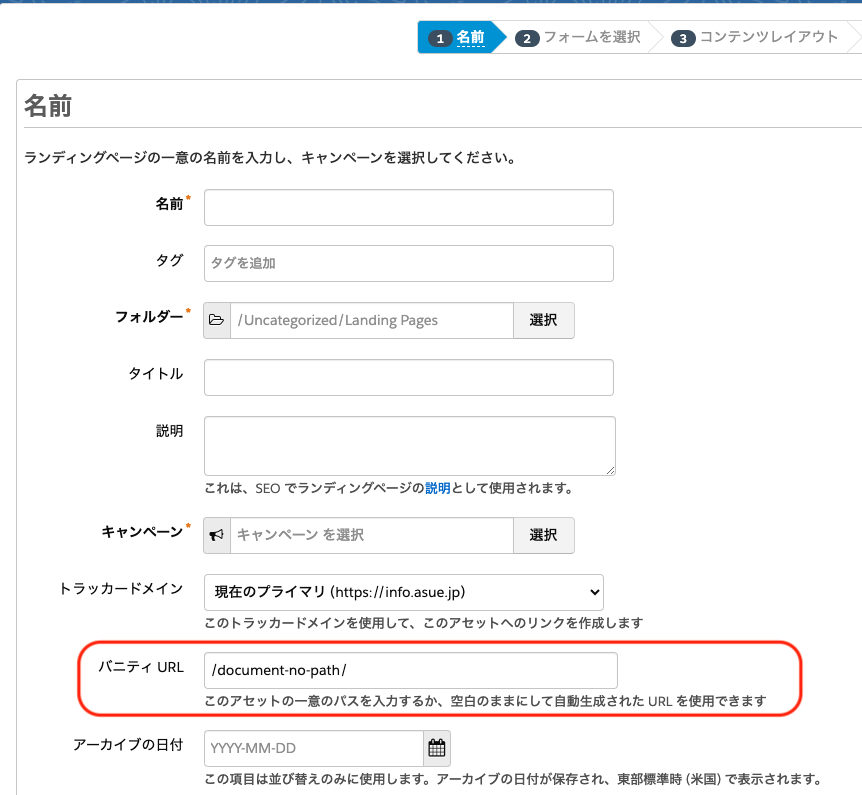Click the フォルダー field label
Image resolution: width=862 pixels, height=795 pixels.
coord(149,317)
